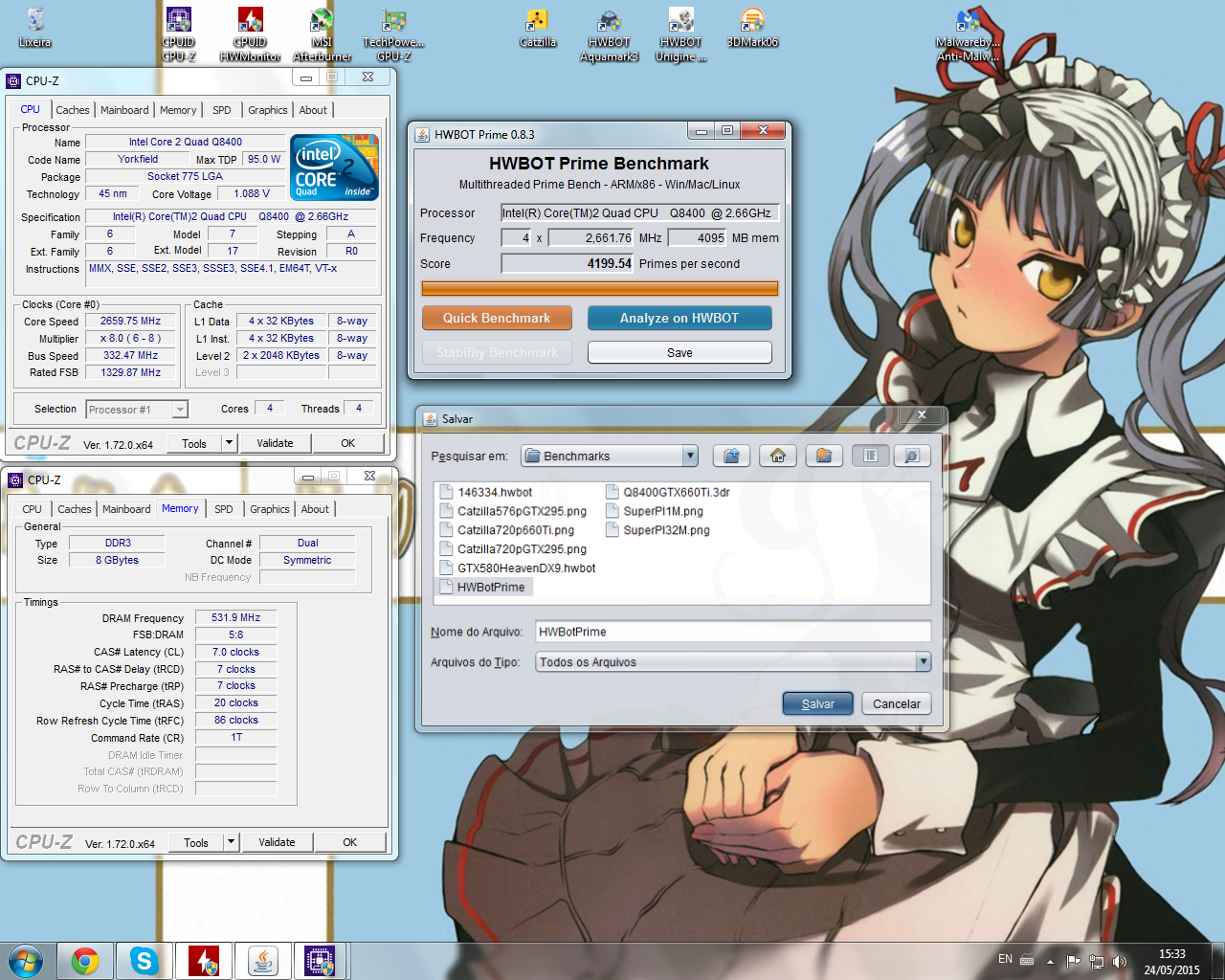Open About tab in bottom CPU-Z window
This screenshot has height=980, width=1225.
[x=315, y=509]
